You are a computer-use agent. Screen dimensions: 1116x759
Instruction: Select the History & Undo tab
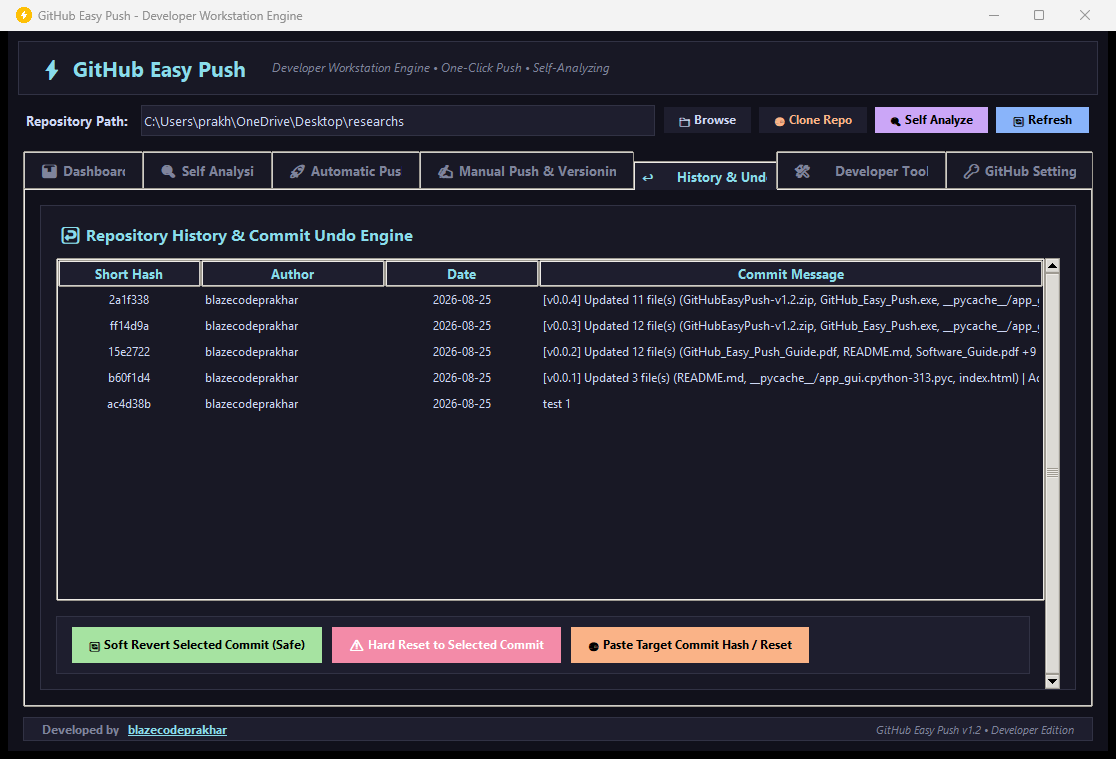705,177
